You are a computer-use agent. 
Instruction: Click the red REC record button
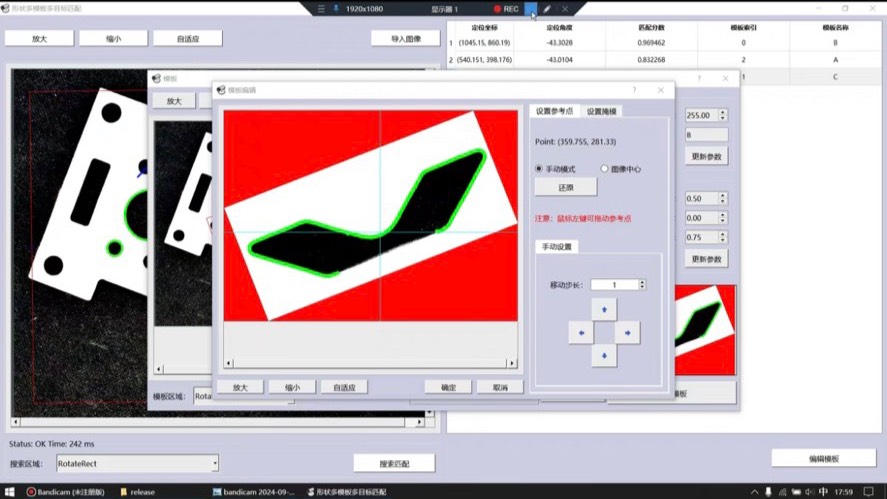click(506, 9)
